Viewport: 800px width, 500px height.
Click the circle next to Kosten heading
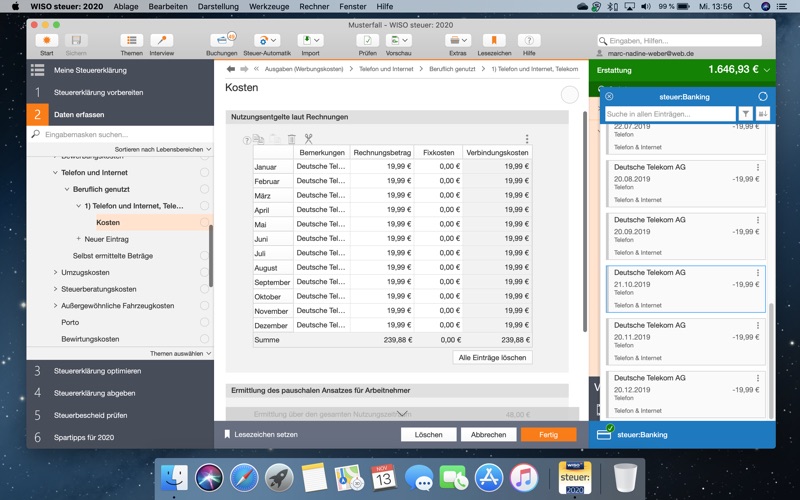tap(569, 94)
